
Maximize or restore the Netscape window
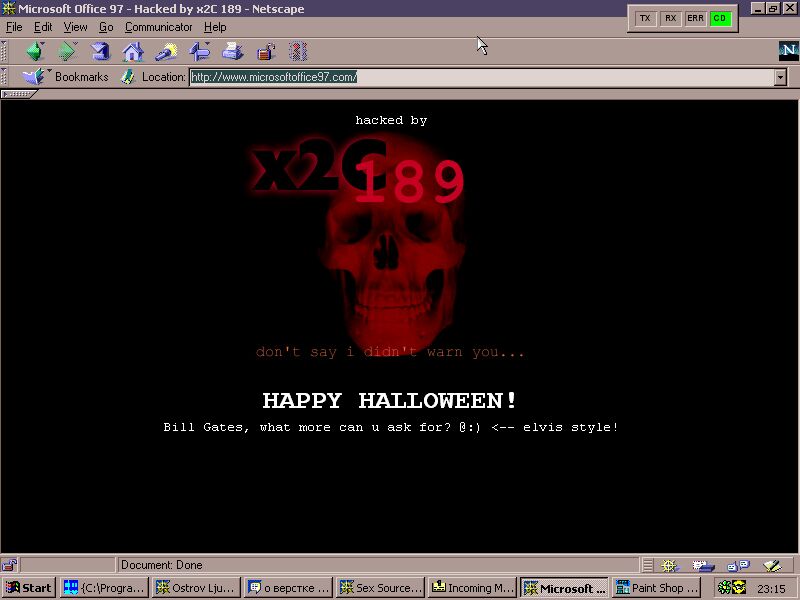(773, 8)
